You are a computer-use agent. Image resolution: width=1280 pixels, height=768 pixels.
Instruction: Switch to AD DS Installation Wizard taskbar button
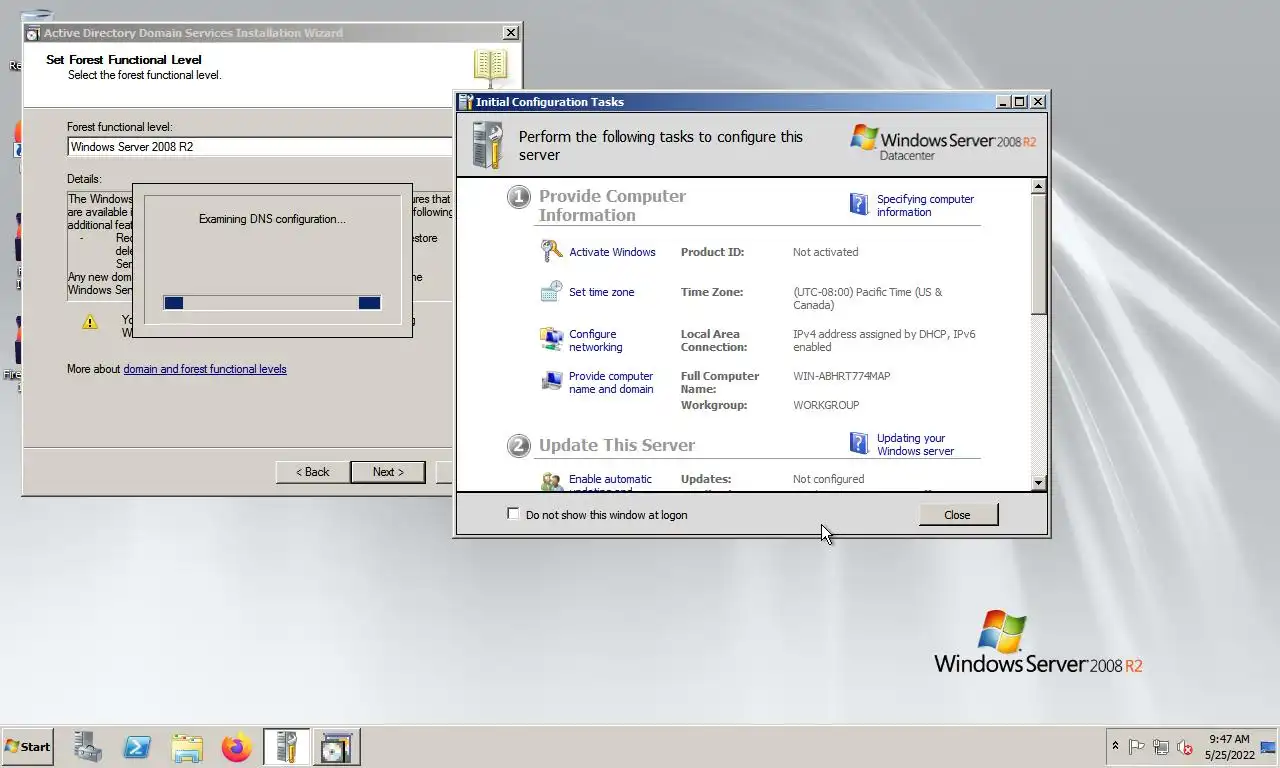tap(336, 747)
